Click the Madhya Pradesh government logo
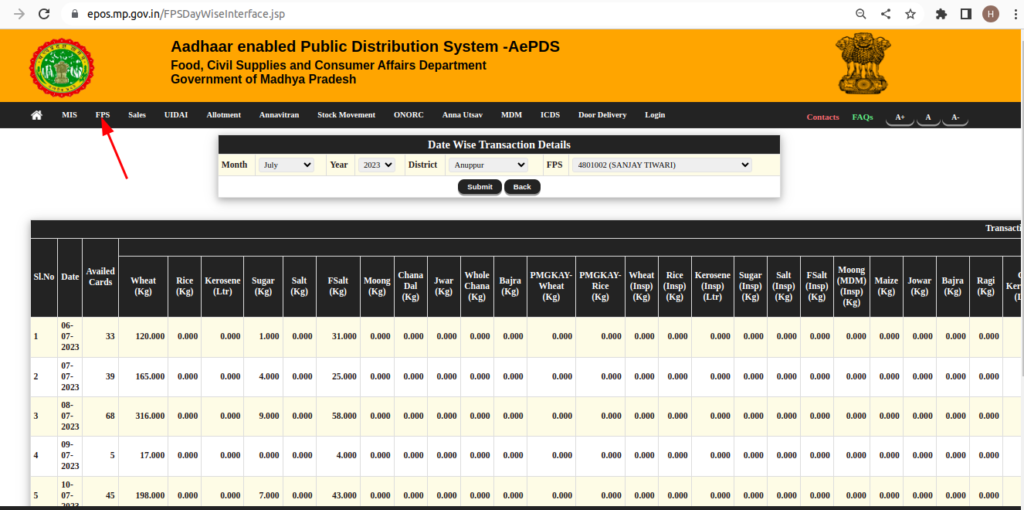Image resolution: width=1024 pixels, height=510 pixels. (x=61, y=67)
